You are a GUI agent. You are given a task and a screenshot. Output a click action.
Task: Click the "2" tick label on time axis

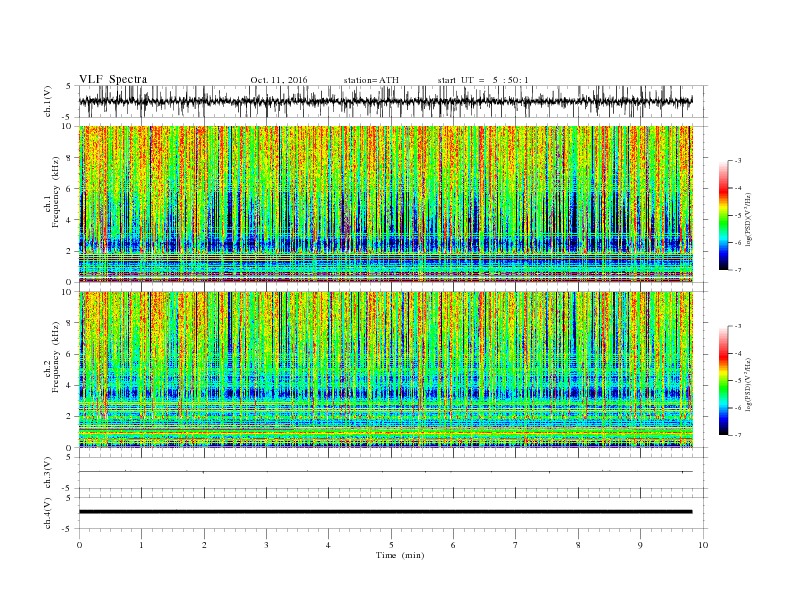[x=204, y=545]
